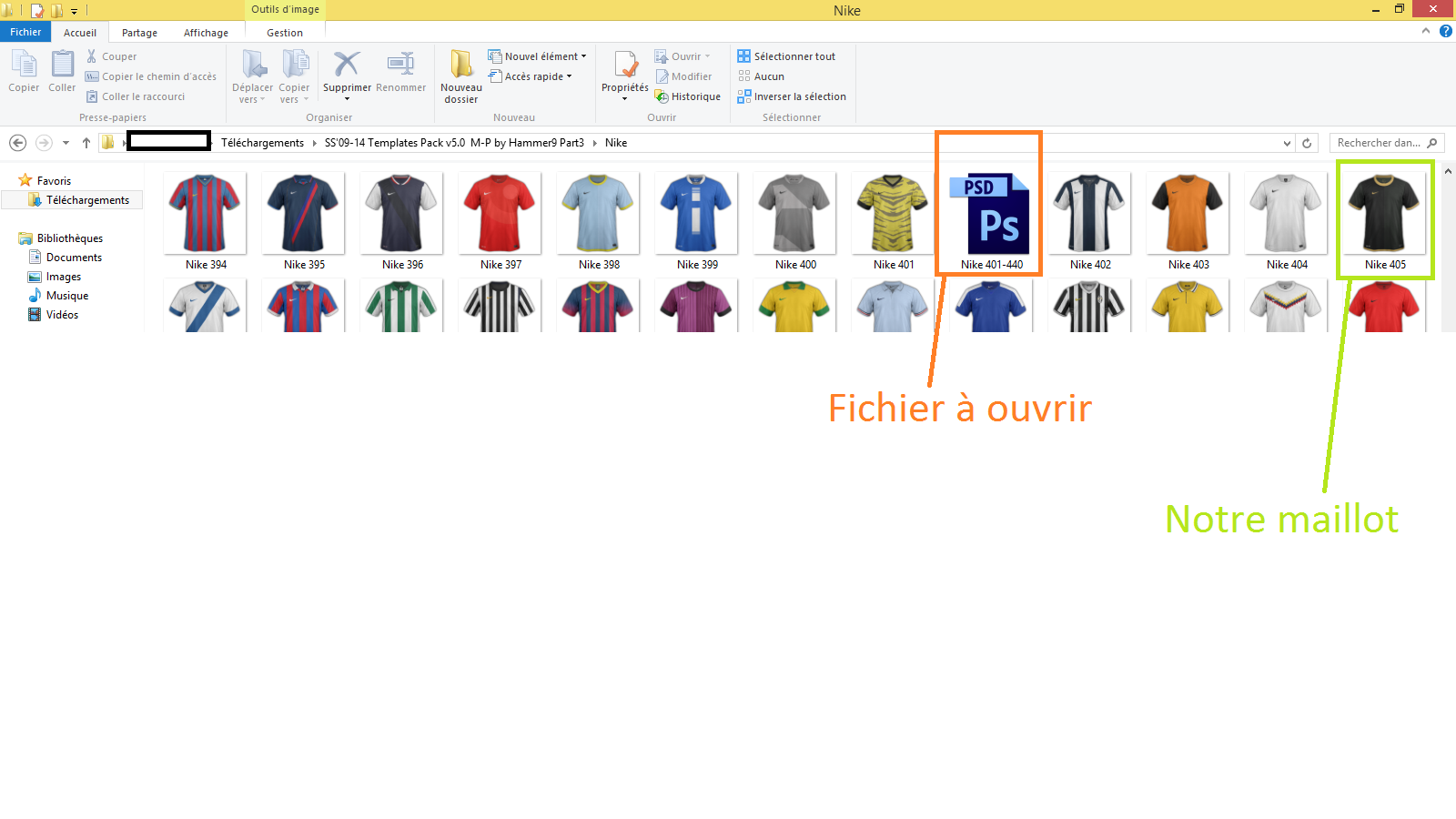Select the yellow Nike 401 jersey
The width and height of the screenshot is (1456, 819).
tap(894, 222)
